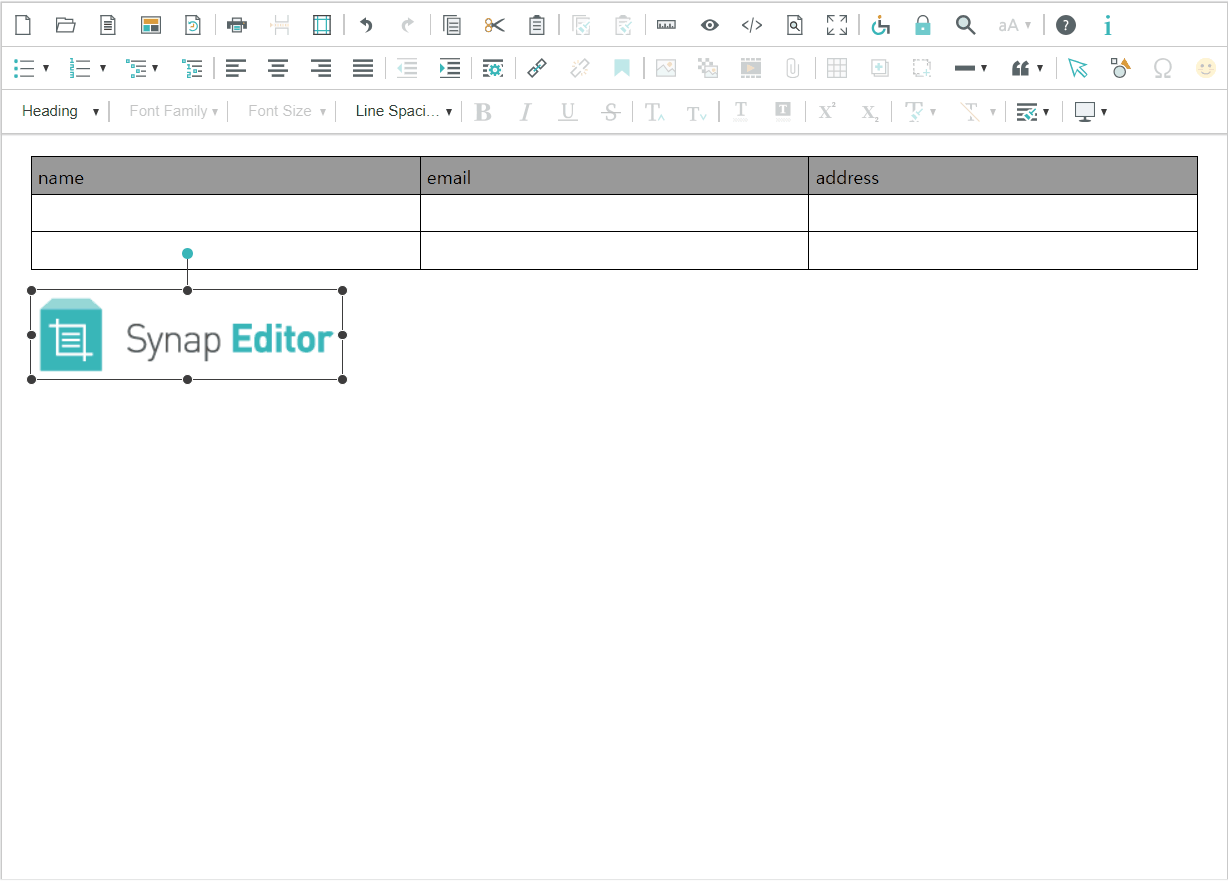
Task: Click the 'name' table header cell
Action: pos(226,176)
